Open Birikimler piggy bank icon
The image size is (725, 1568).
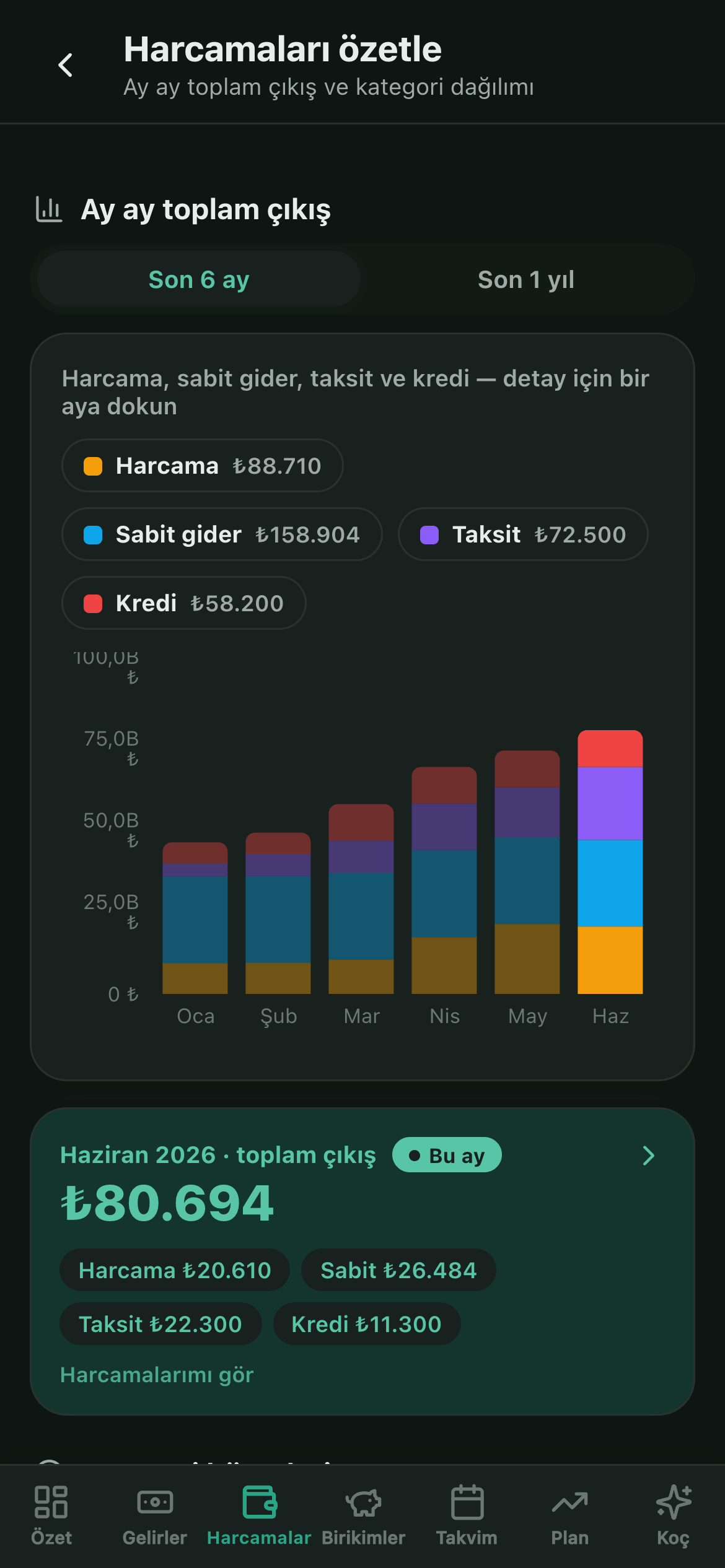click(363, 1502)
